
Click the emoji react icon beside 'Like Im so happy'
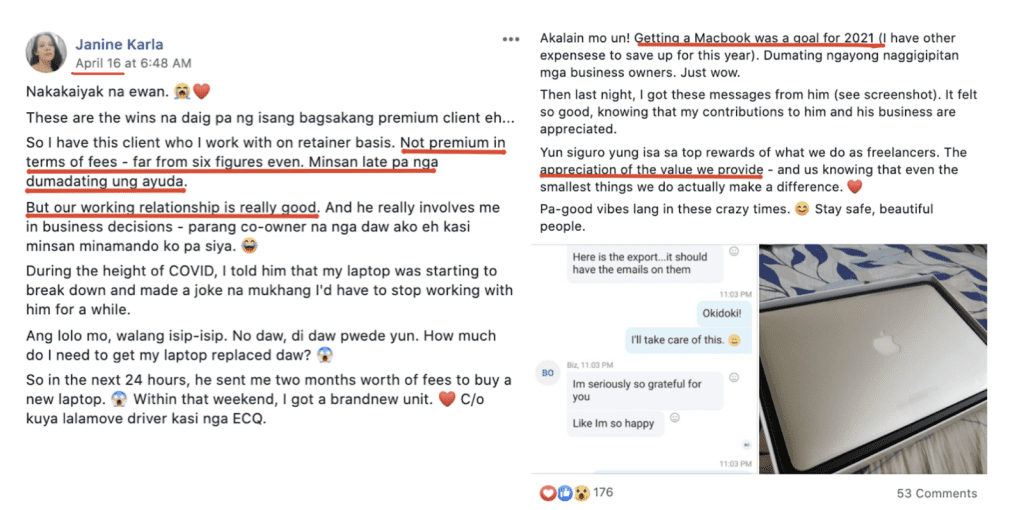point(675,417)
